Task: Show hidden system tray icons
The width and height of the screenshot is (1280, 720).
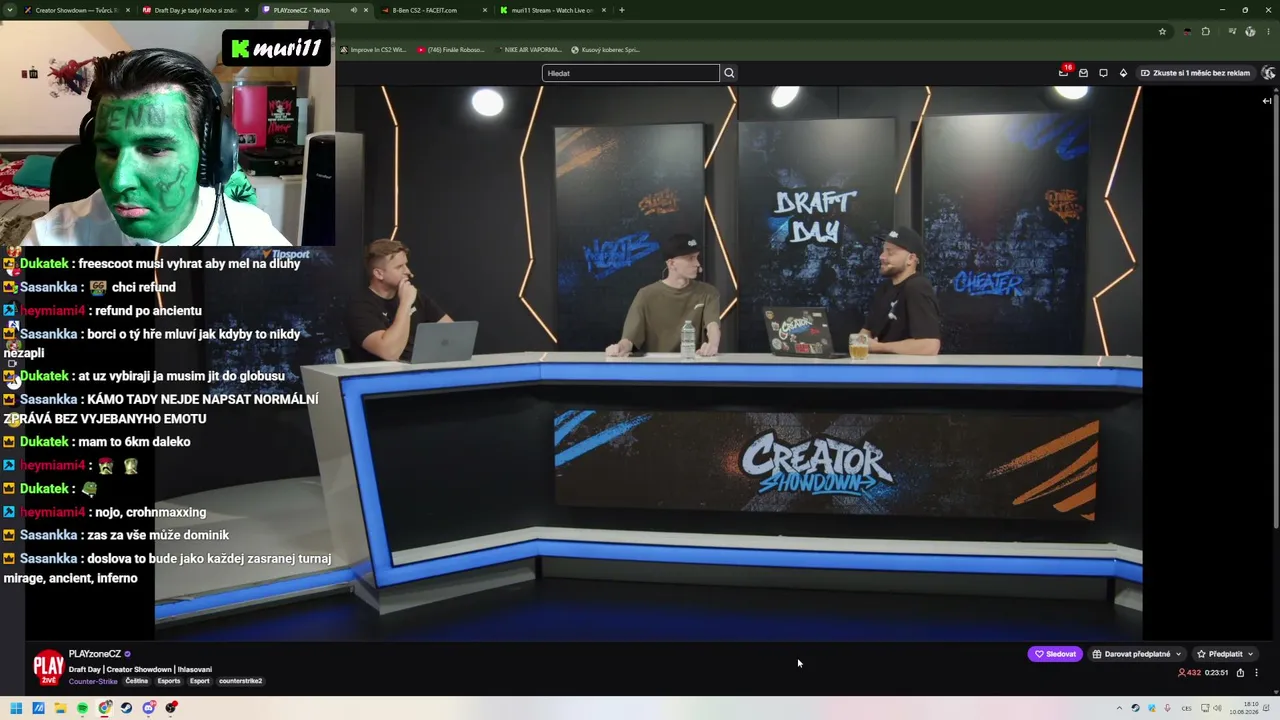Action: point(1120,708)
